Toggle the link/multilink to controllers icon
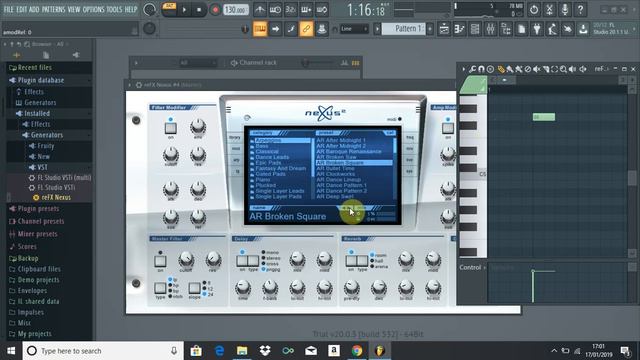 coord(306,29)
